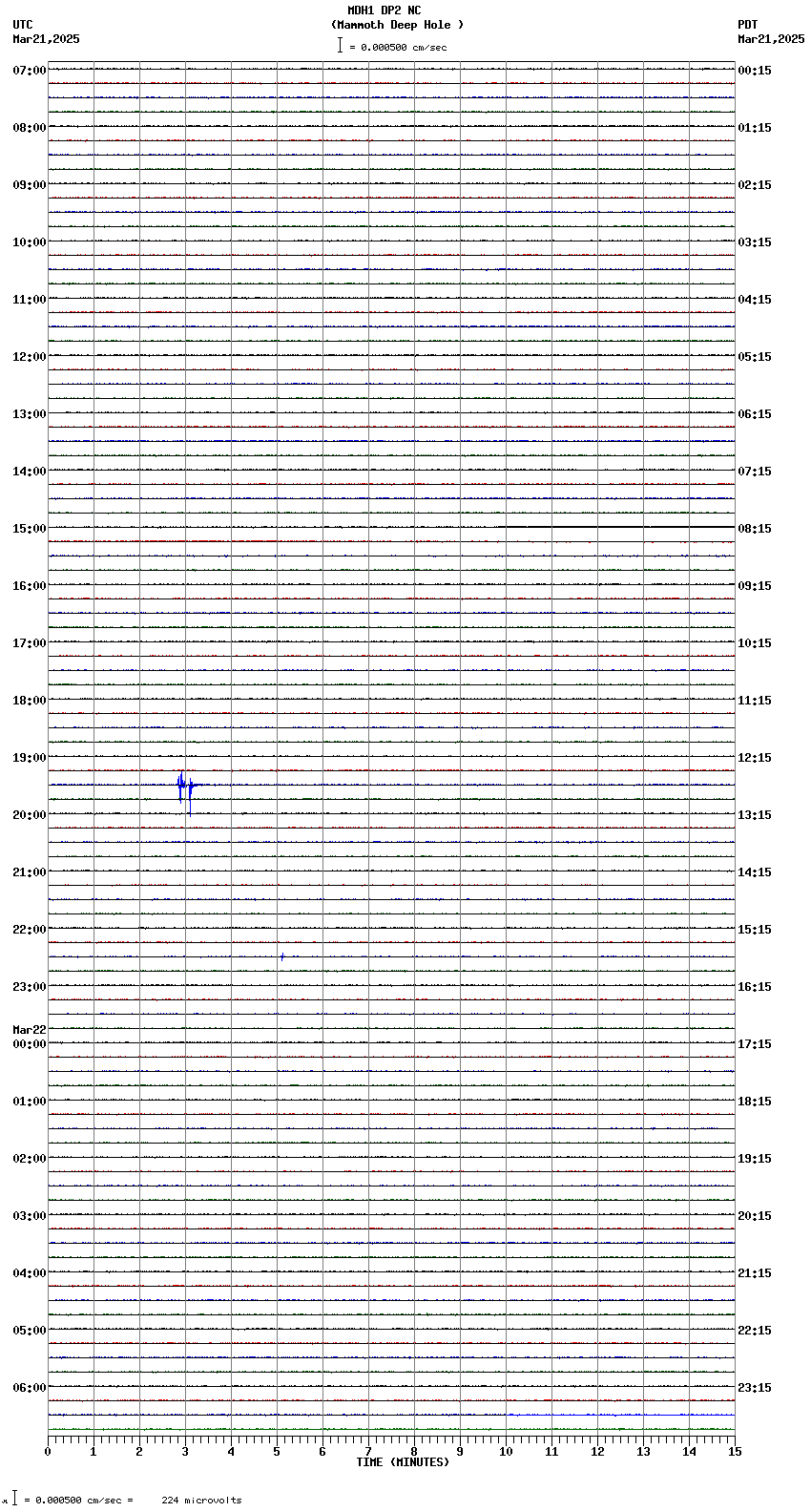Click the 18:00 UTC time label
811x1512 pixels.
coord(30,701)
